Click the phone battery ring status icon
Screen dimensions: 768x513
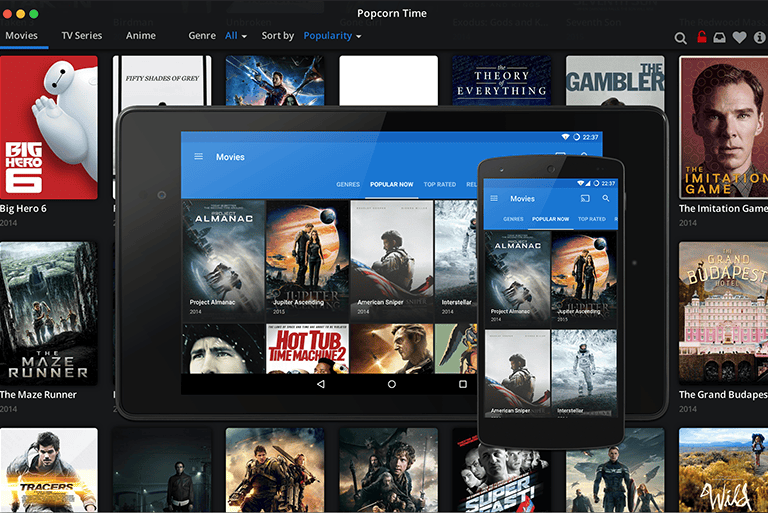coord(596,183)
